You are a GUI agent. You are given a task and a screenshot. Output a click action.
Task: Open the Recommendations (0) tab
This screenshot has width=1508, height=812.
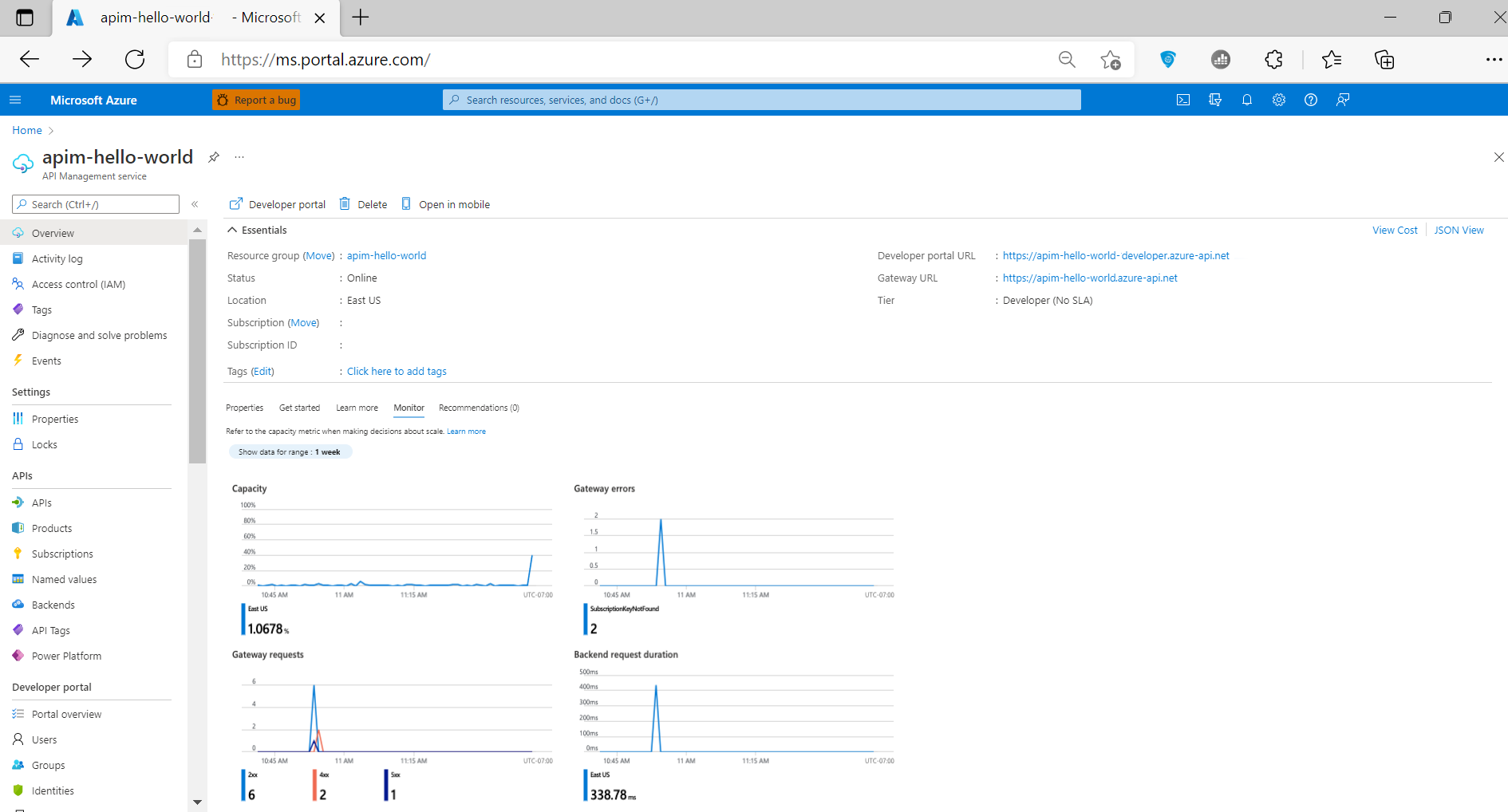click(478, 408)
